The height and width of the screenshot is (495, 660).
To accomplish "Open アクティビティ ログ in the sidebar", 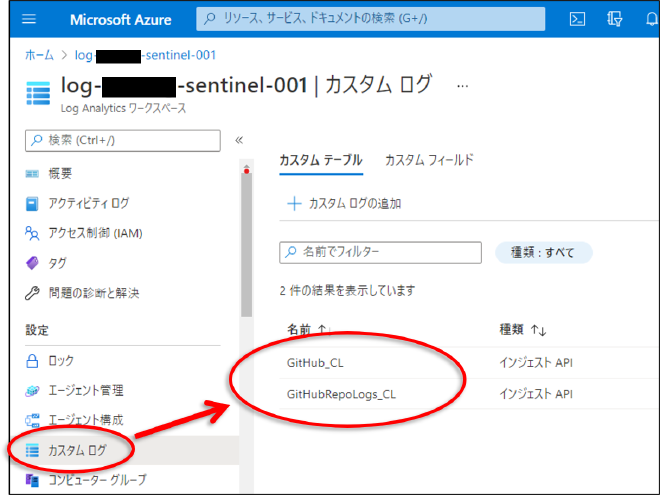I will (77, 203).
